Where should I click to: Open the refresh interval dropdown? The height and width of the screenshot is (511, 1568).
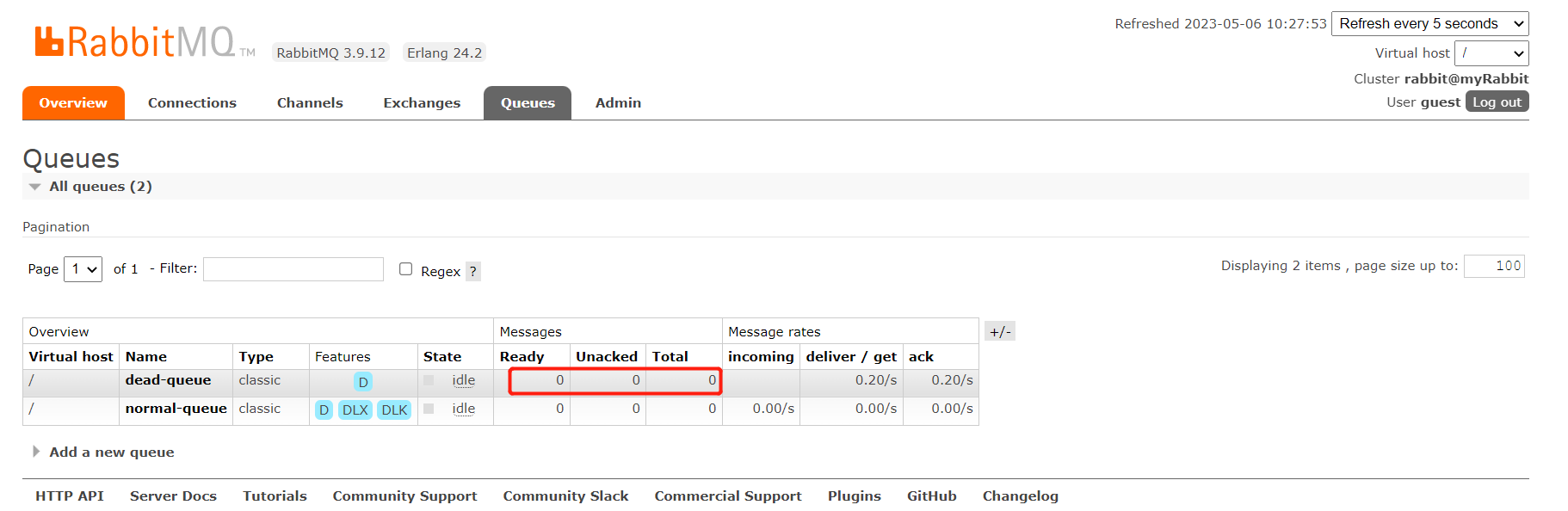[x=1429, y=24]
